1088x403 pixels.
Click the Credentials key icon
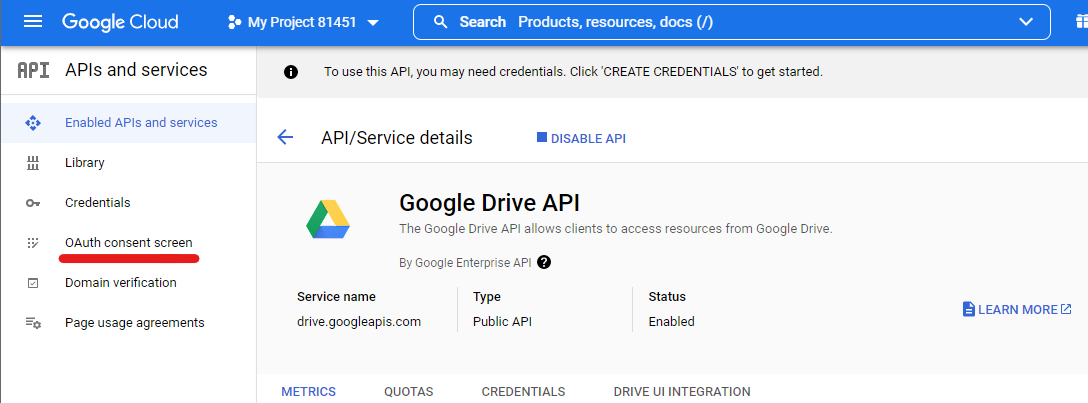33,203
